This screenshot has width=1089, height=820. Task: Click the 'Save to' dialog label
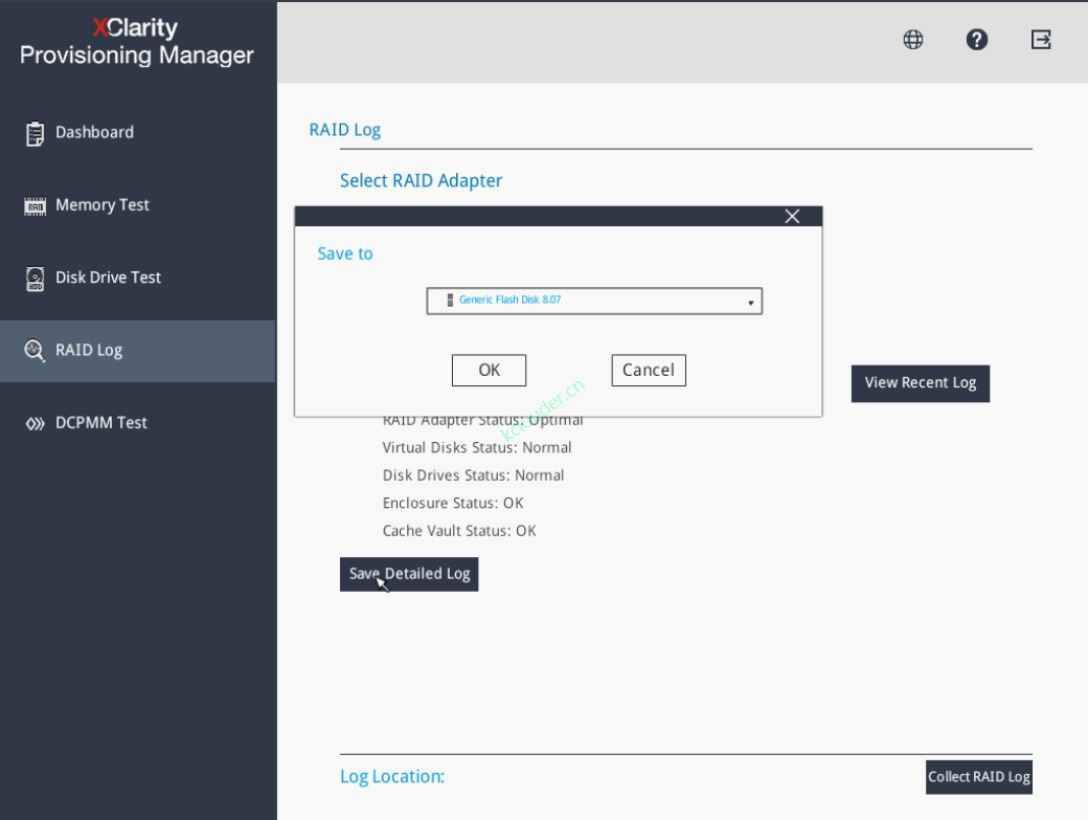click(x=345, y=254)
